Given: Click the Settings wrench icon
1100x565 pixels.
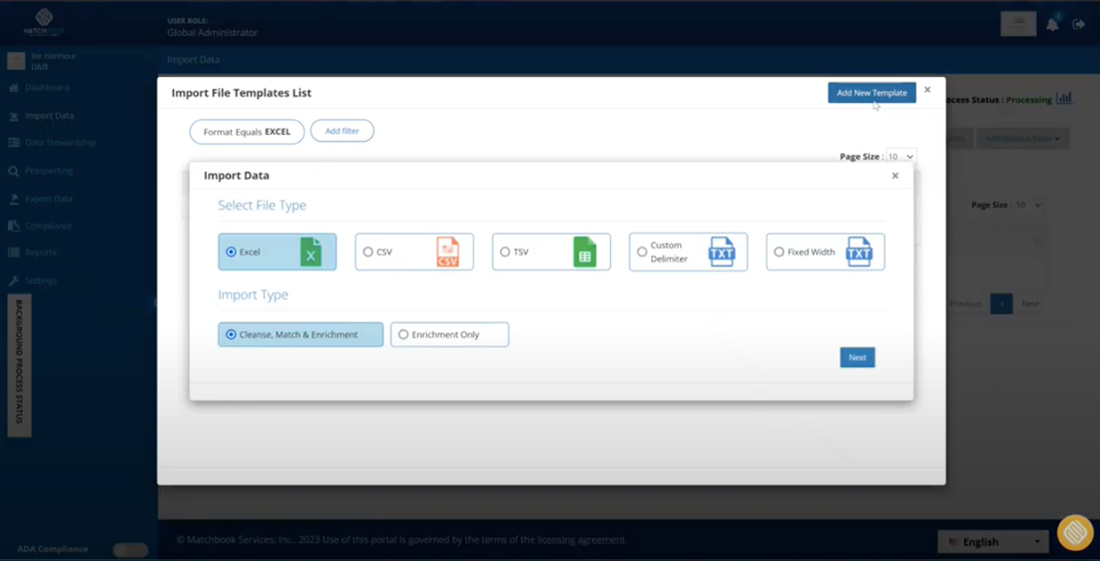Looking at the screenshot, I should pyautogui.click(x=13, y=280).
